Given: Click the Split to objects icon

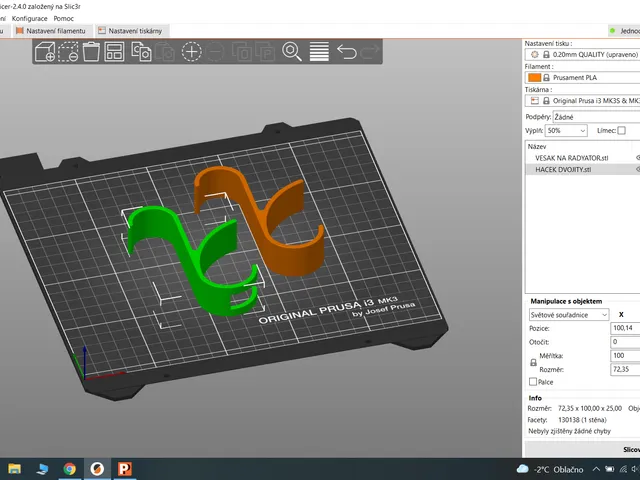Looking at the screenshot, I should pyautogui.click(x=242, y=51).
